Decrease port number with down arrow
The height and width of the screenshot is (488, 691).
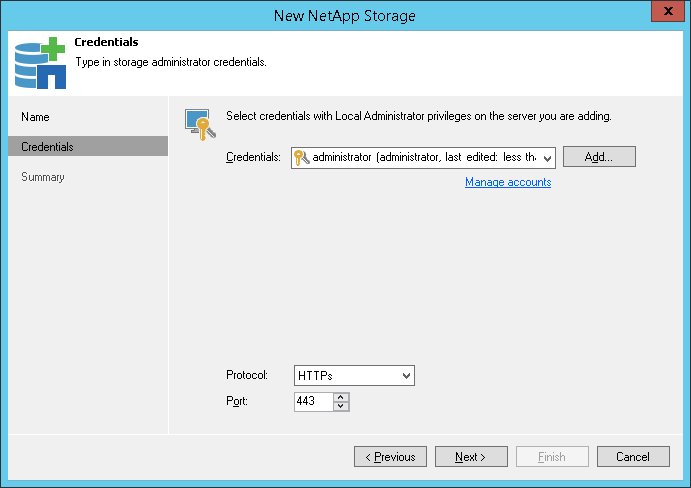pyautogui.click(x=341, y=406)
